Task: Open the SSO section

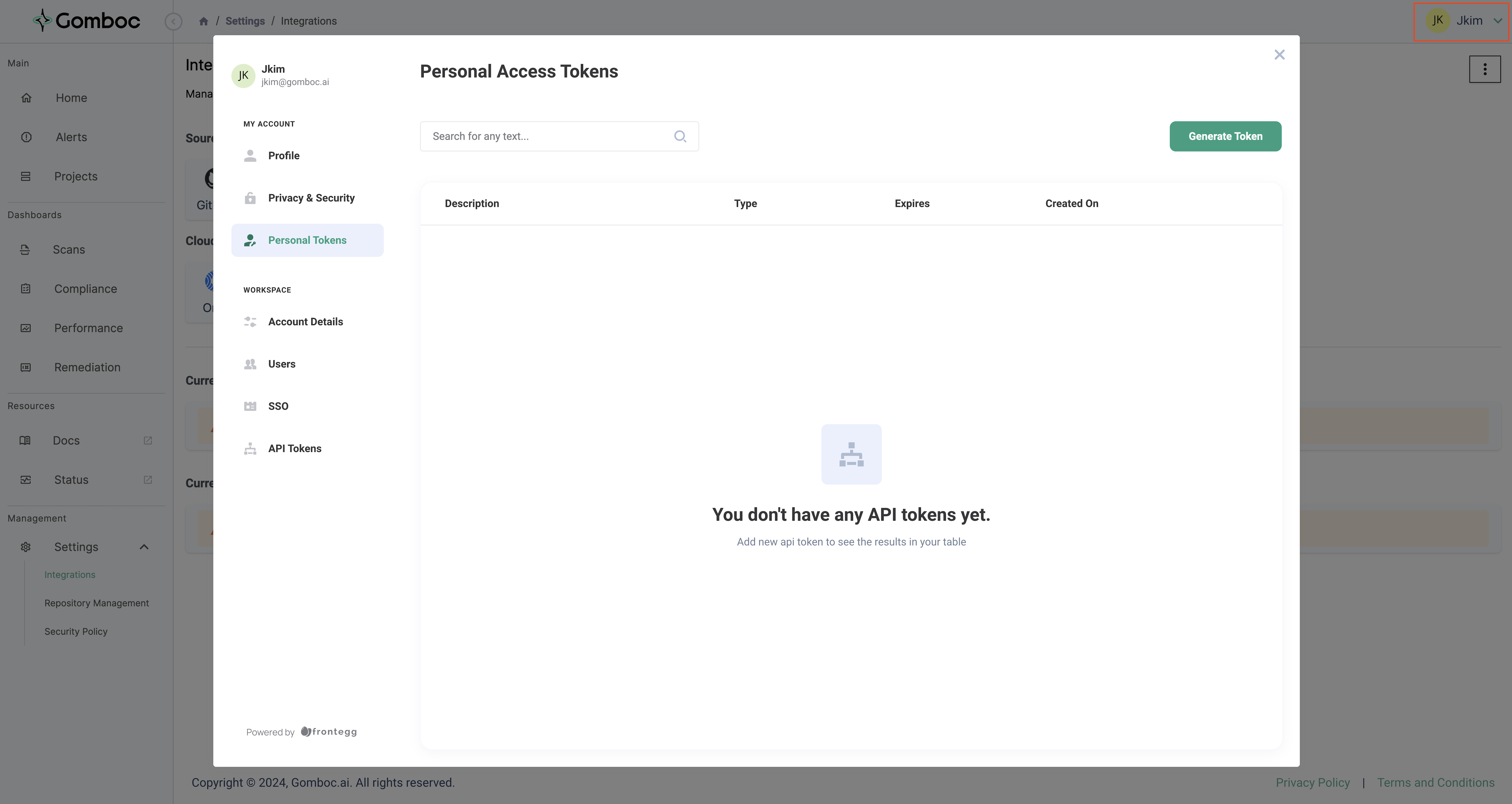Action: [307, 406]
